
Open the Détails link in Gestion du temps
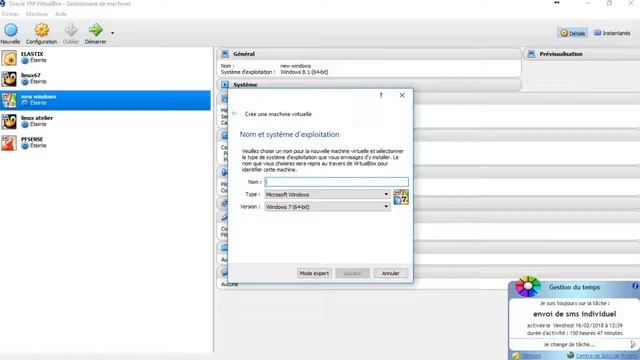(x=531, y=356)
